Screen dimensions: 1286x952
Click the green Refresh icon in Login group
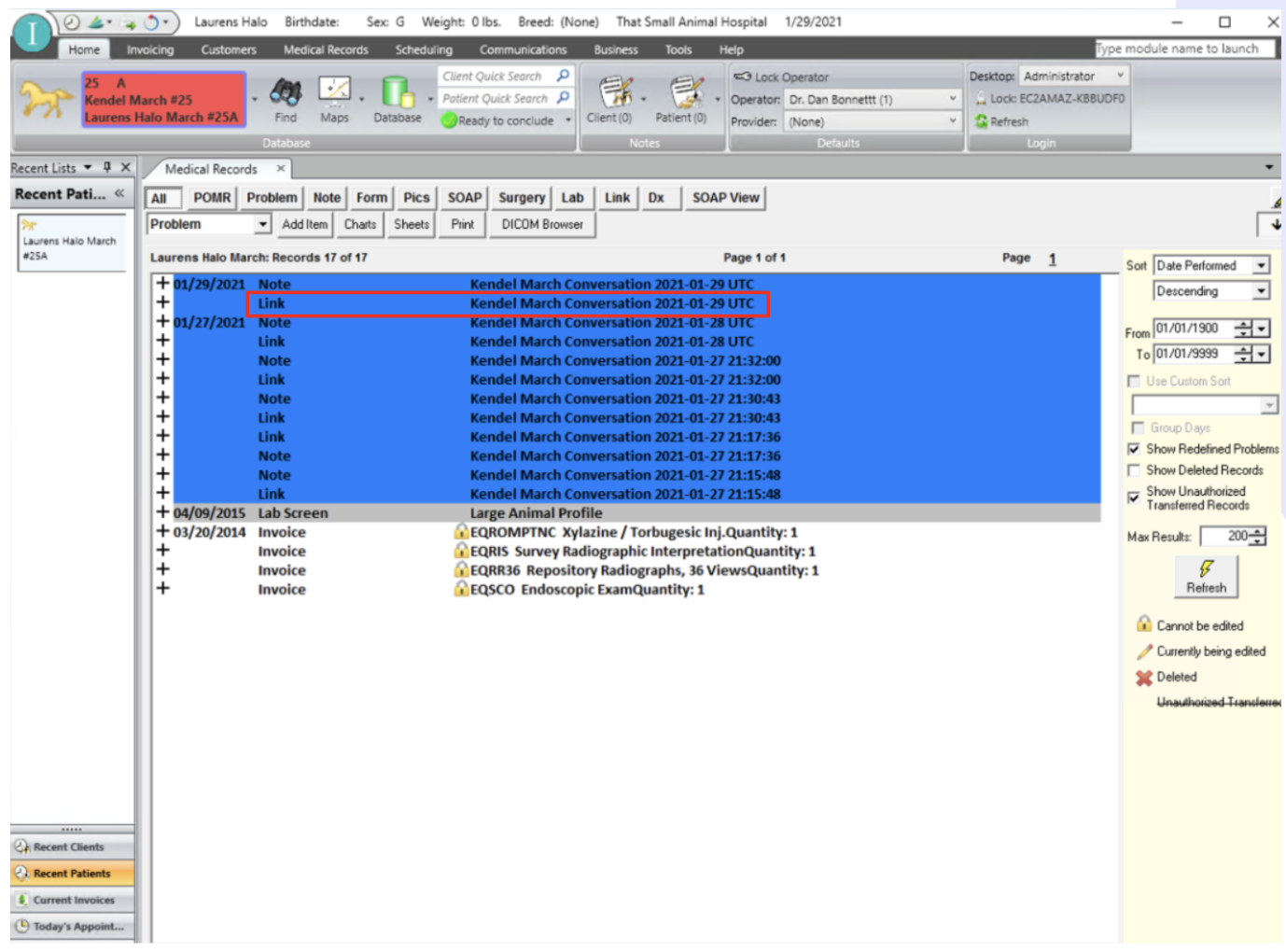pos(982,120)
